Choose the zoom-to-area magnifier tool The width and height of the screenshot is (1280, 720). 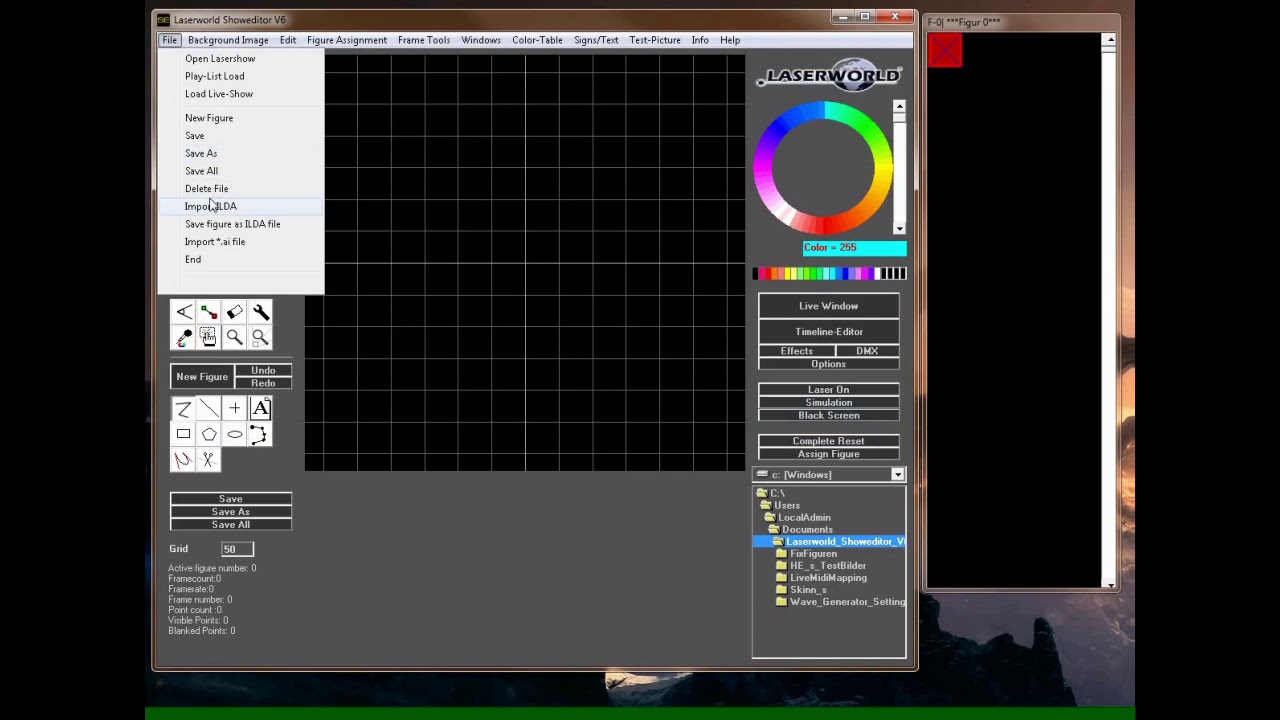point(260,338)
